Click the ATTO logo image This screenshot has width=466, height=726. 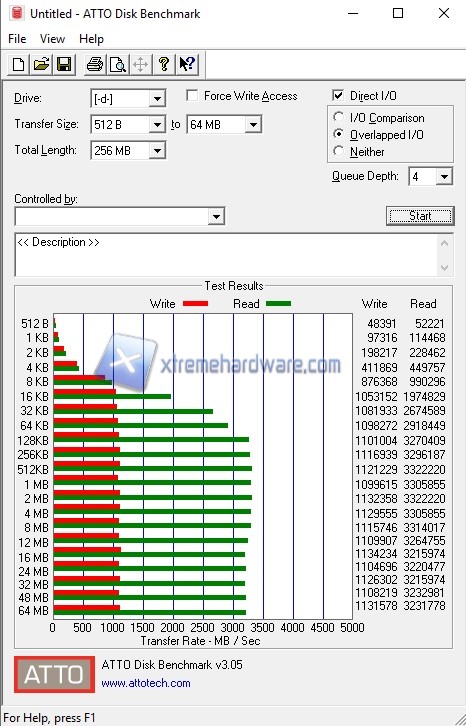click(54, 674)
